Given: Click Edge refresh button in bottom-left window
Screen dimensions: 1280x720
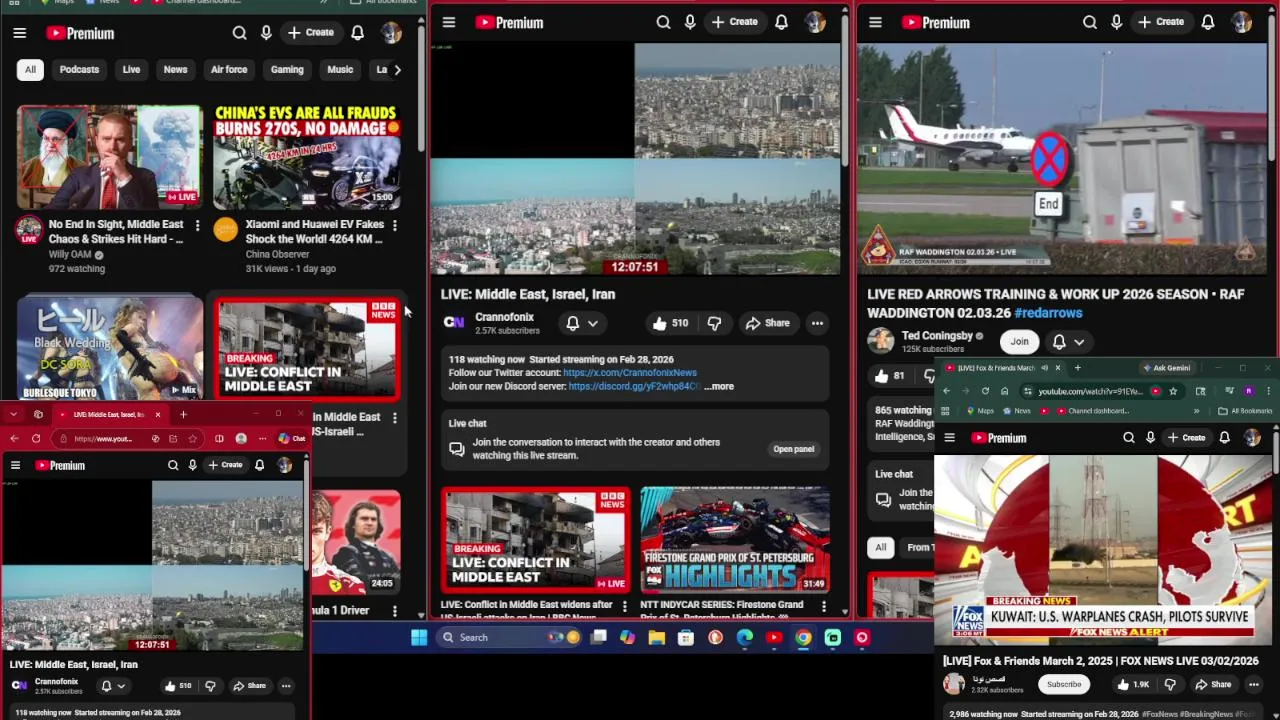Looking at the screenshot, I should 36,438.
